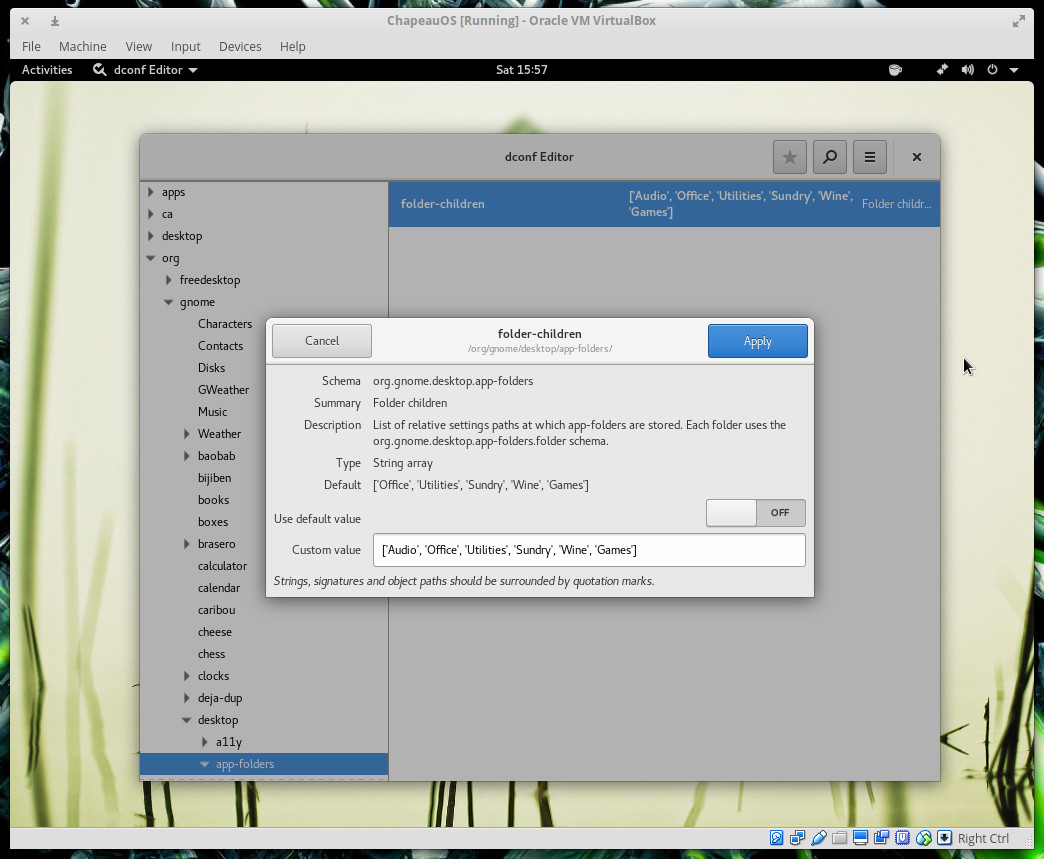
Task: Open the system menu dropdown arrow in top panel
Action: [x=1014, y=70]
